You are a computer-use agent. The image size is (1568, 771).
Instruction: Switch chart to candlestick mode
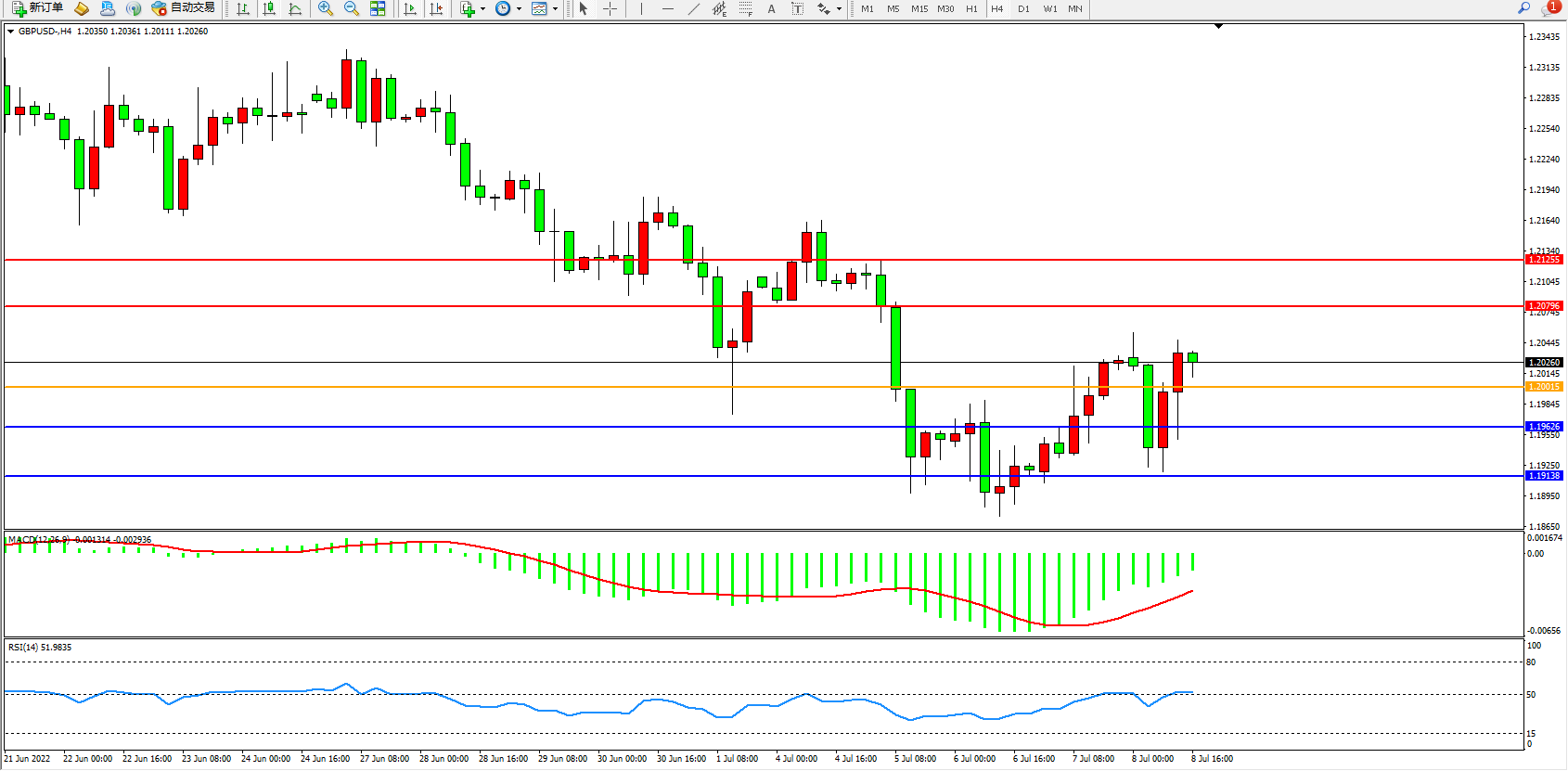pos(269,8)
